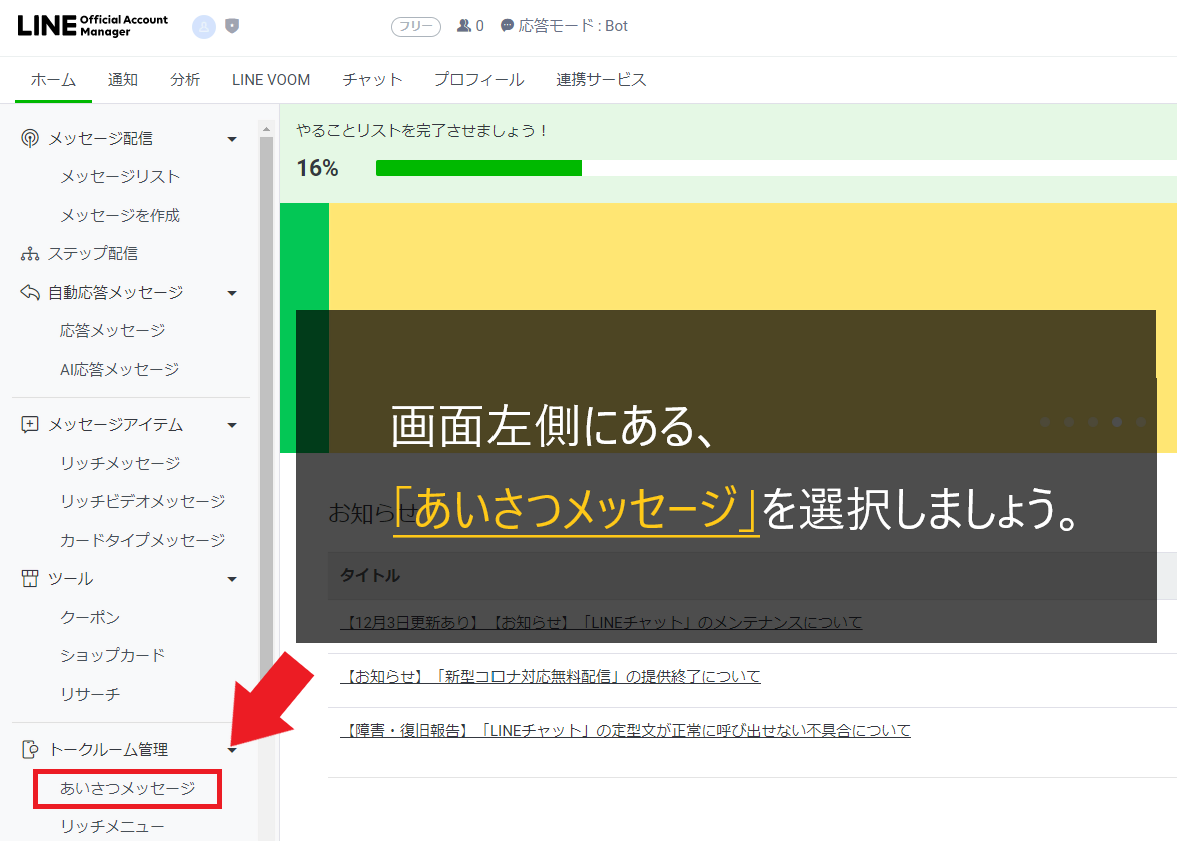1177x841 pixels.
Task: Switch to the 分析 tab
Action: (185, 80)
